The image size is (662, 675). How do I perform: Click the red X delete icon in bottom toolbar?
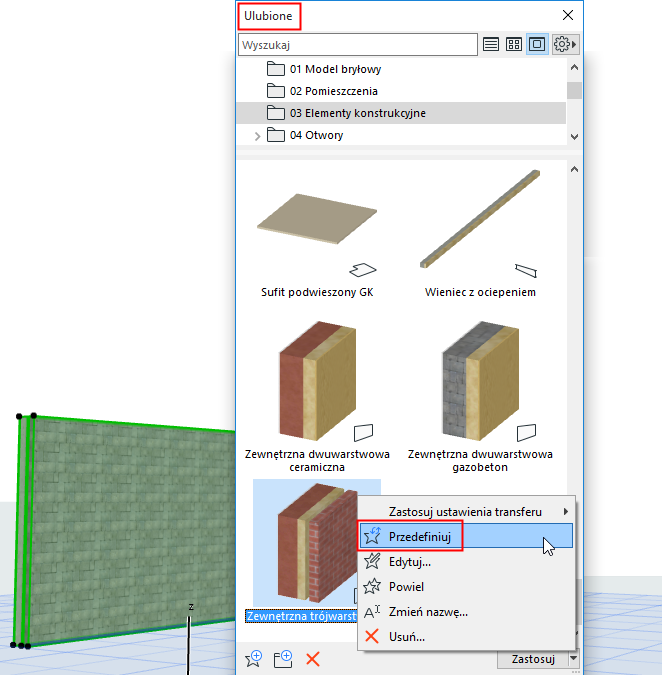[x=313, y=659]
